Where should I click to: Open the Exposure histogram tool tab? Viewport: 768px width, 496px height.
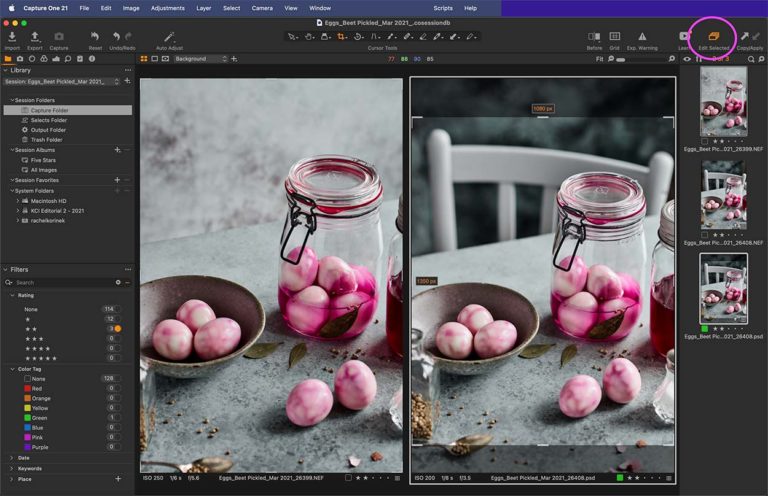click(x=55, y=59)
